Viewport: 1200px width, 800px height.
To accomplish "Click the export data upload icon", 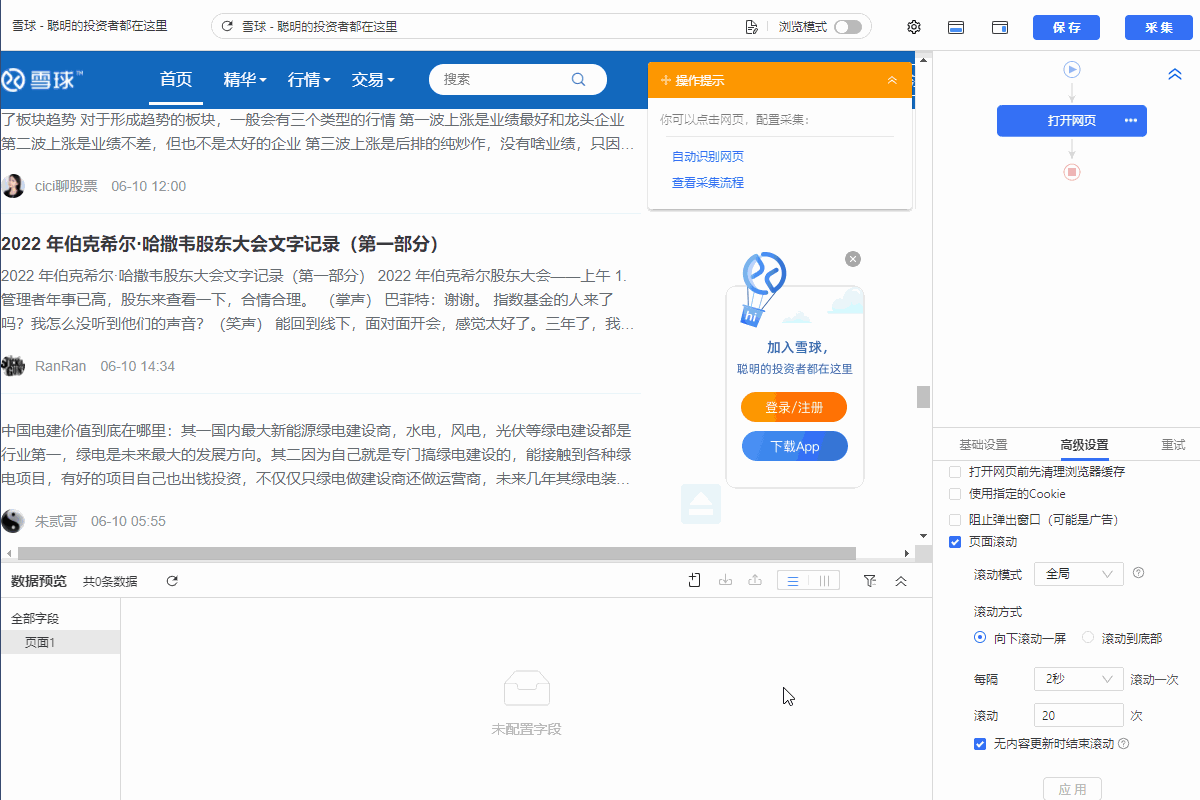I will click(755, 580).
